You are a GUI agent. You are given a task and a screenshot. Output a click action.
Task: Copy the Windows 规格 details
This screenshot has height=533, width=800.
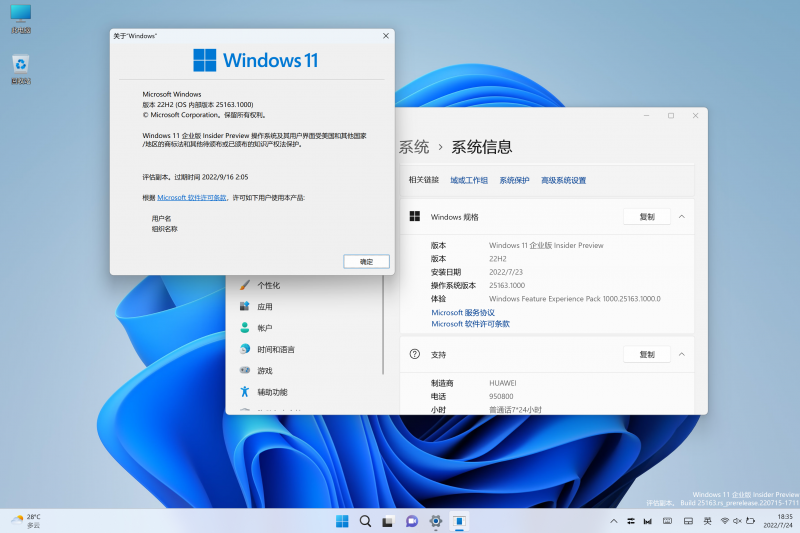point(647,217)
